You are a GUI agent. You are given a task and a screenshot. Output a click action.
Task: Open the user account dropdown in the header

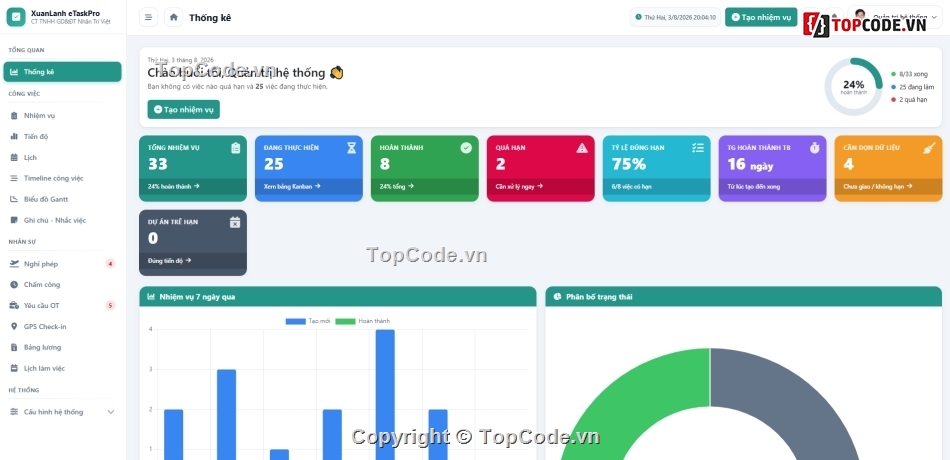(x=895, y=17)
